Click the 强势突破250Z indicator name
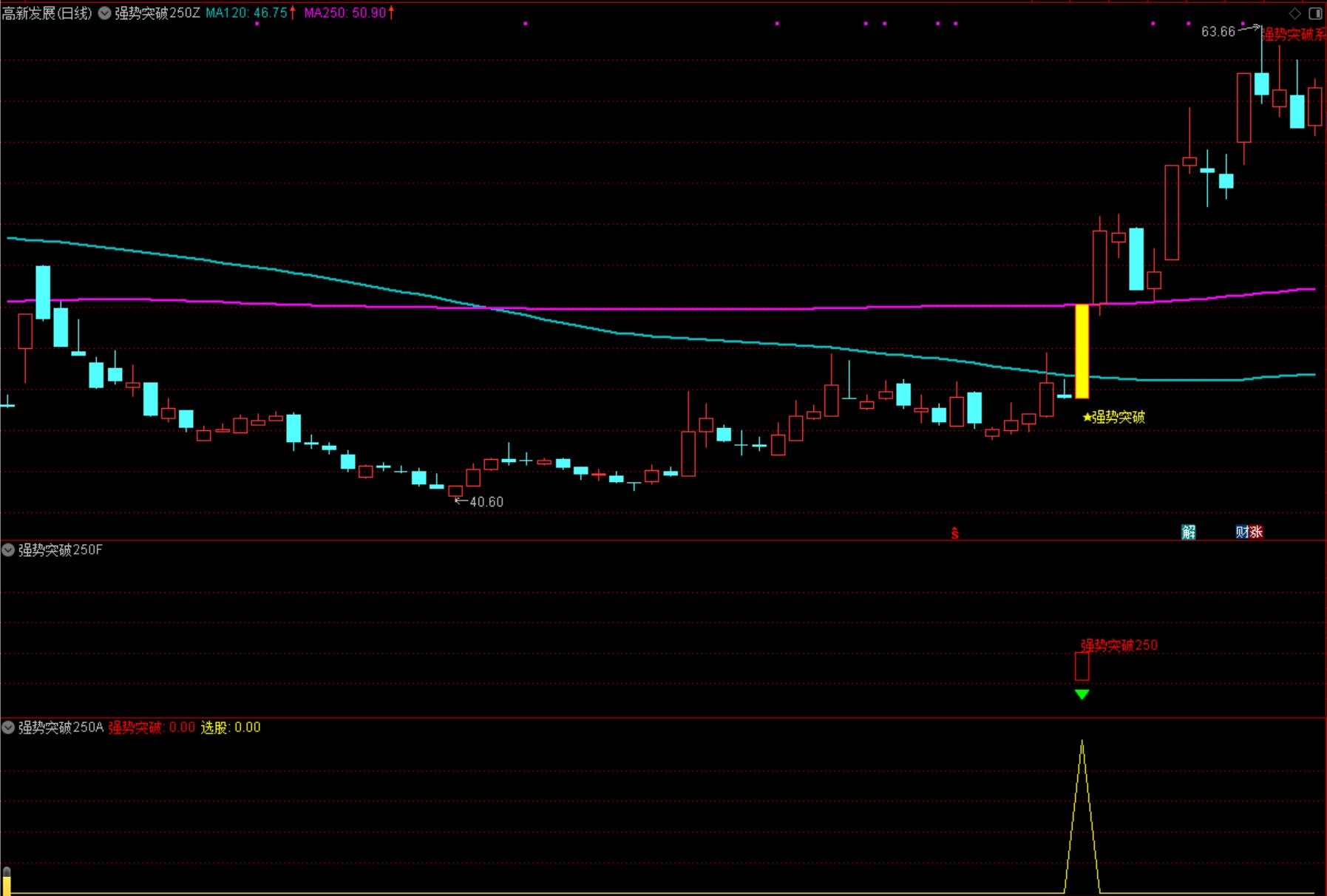Image resolution: width=1327 pixels, height=896 pixels. point(157,13)
